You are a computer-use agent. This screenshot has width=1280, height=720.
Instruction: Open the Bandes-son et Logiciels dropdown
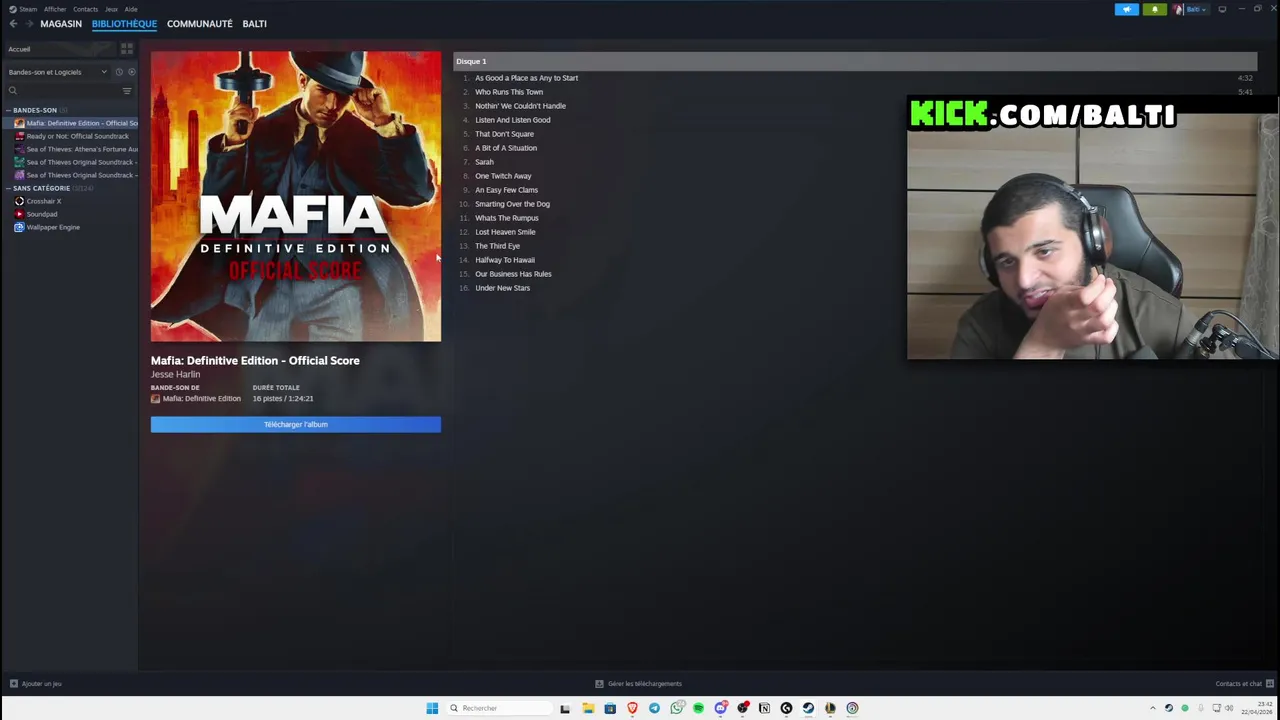click(x=58, y=72)
